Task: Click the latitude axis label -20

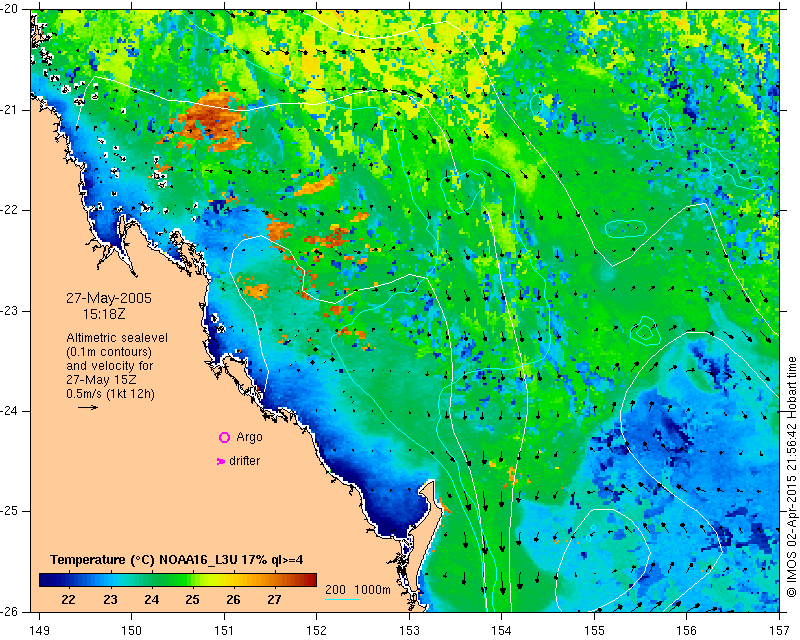Action: point(10,10)
